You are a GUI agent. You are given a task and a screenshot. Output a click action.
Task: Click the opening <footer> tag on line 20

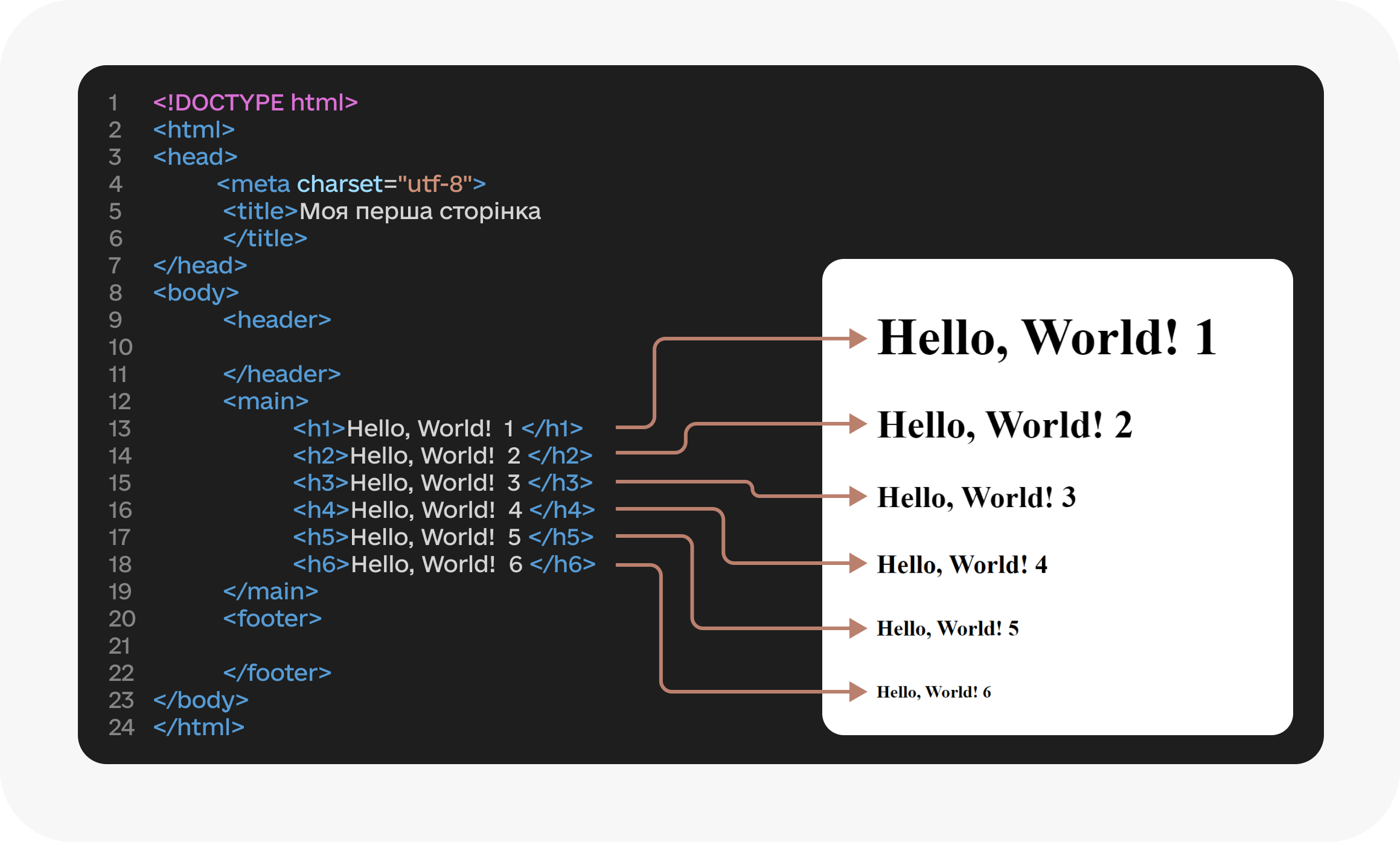272,619
